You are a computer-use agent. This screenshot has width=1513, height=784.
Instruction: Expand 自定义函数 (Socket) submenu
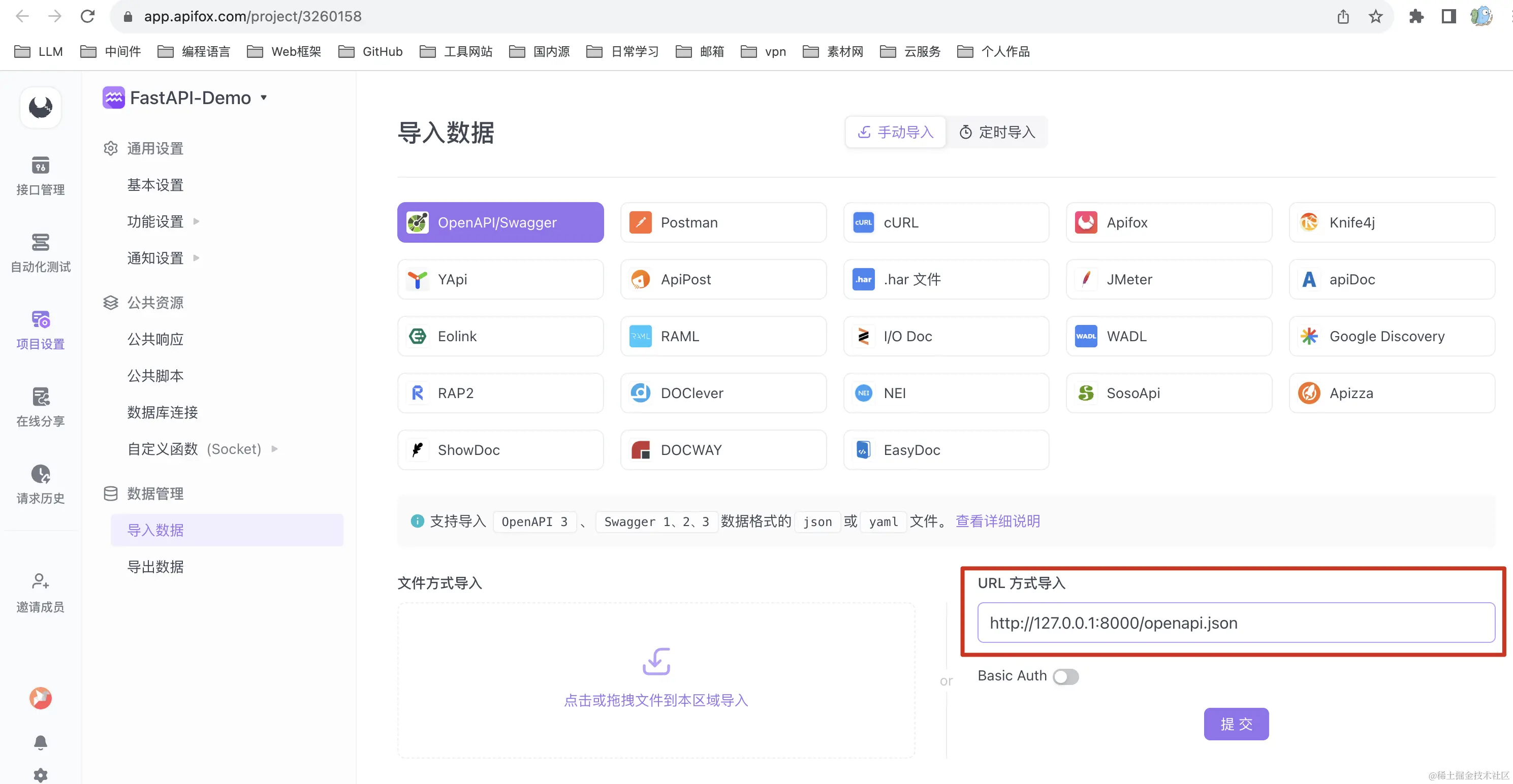(274, 449)
